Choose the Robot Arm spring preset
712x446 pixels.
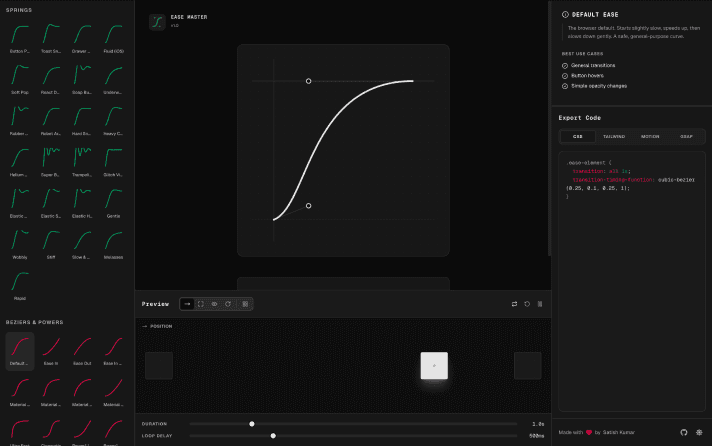point(51,121)
